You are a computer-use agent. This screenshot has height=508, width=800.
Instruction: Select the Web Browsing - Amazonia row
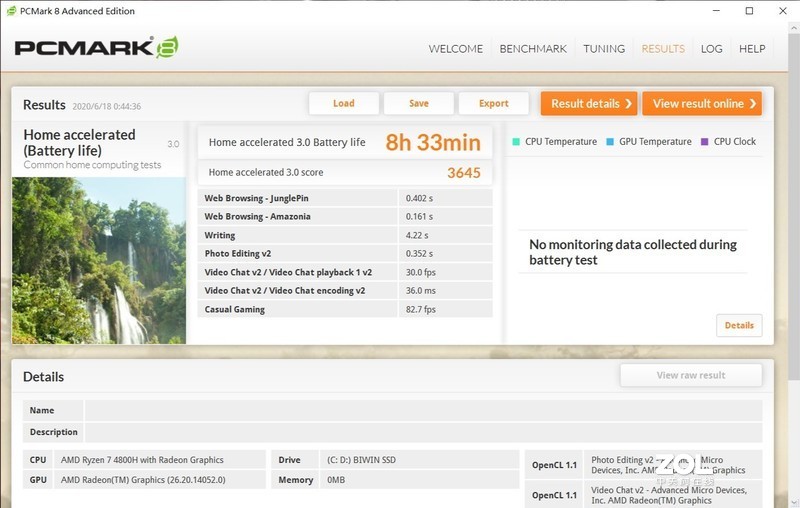pos(345,216)
